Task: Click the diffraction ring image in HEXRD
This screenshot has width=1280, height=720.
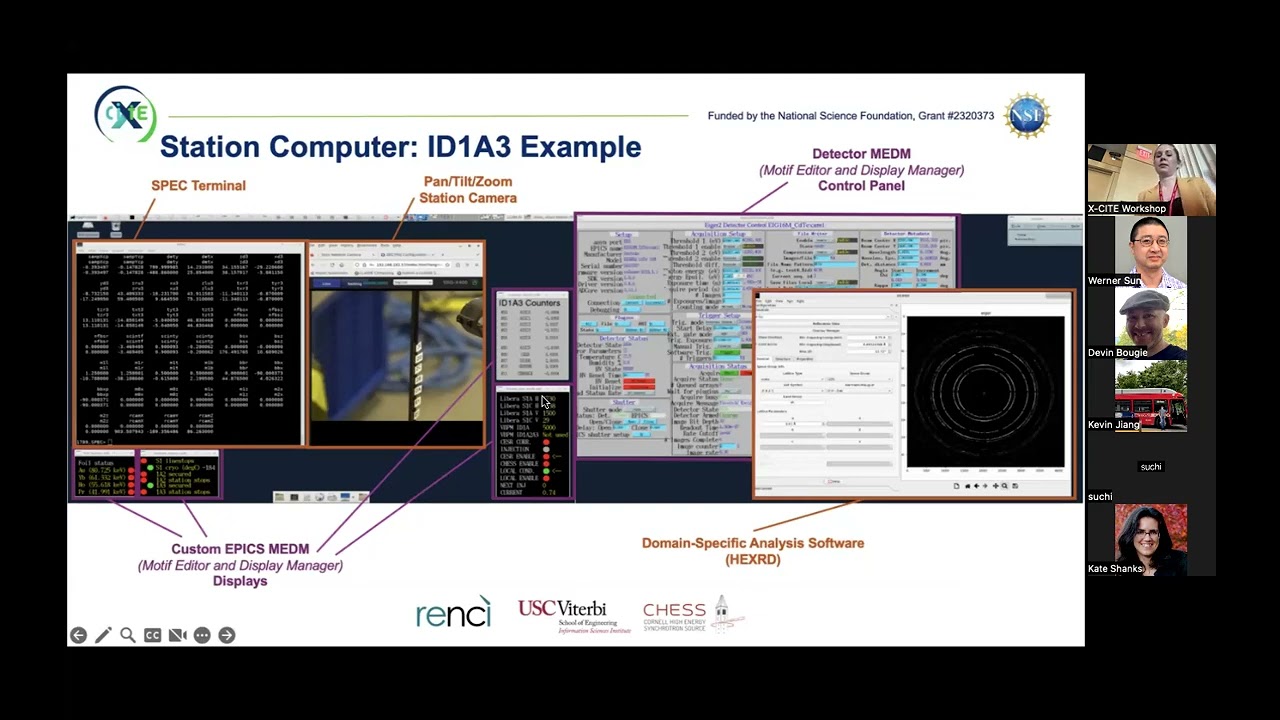Action: tap(985, 391)
